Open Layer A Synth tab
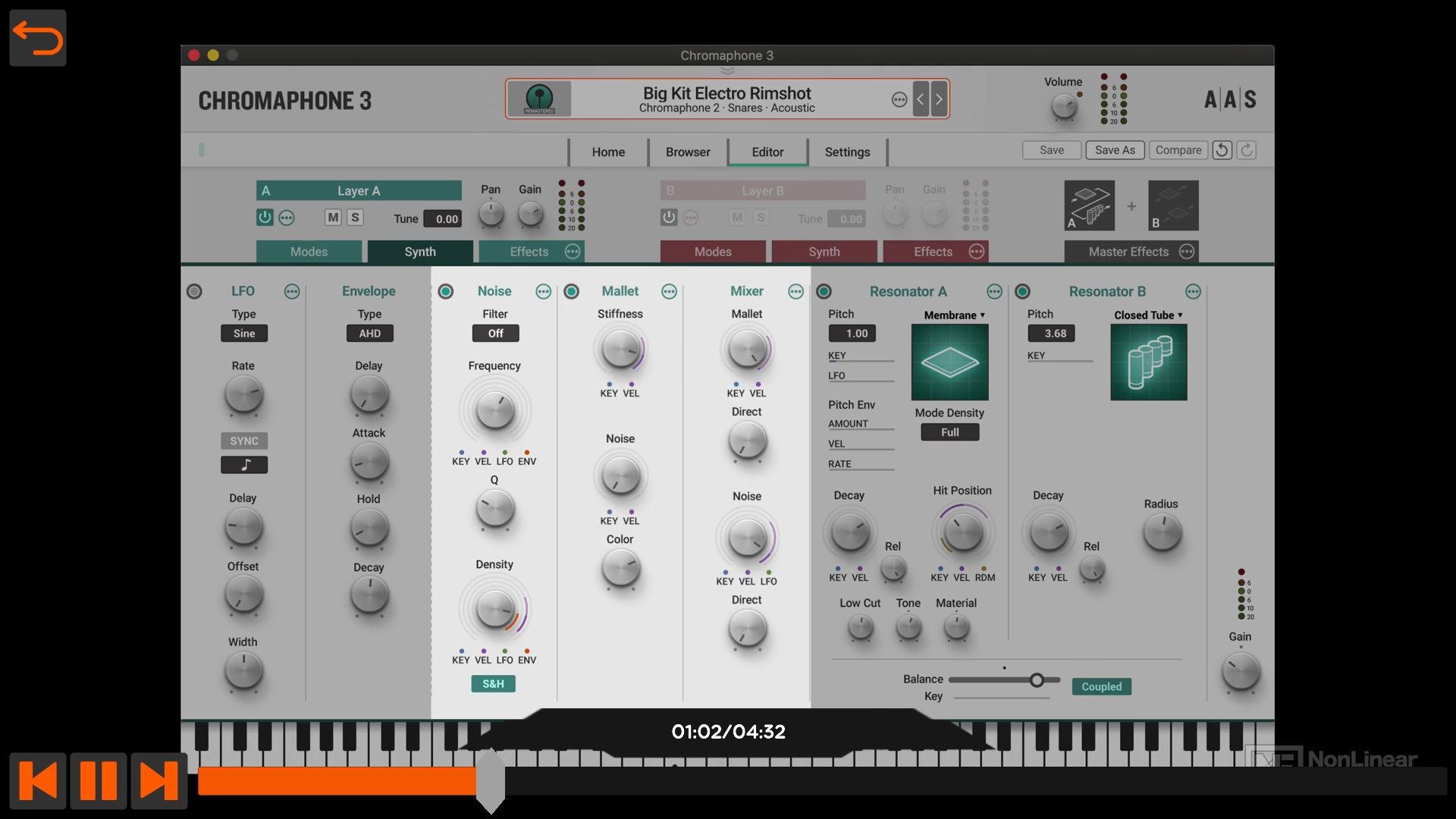Viewport: 1456px width, 819px height. 420,252
